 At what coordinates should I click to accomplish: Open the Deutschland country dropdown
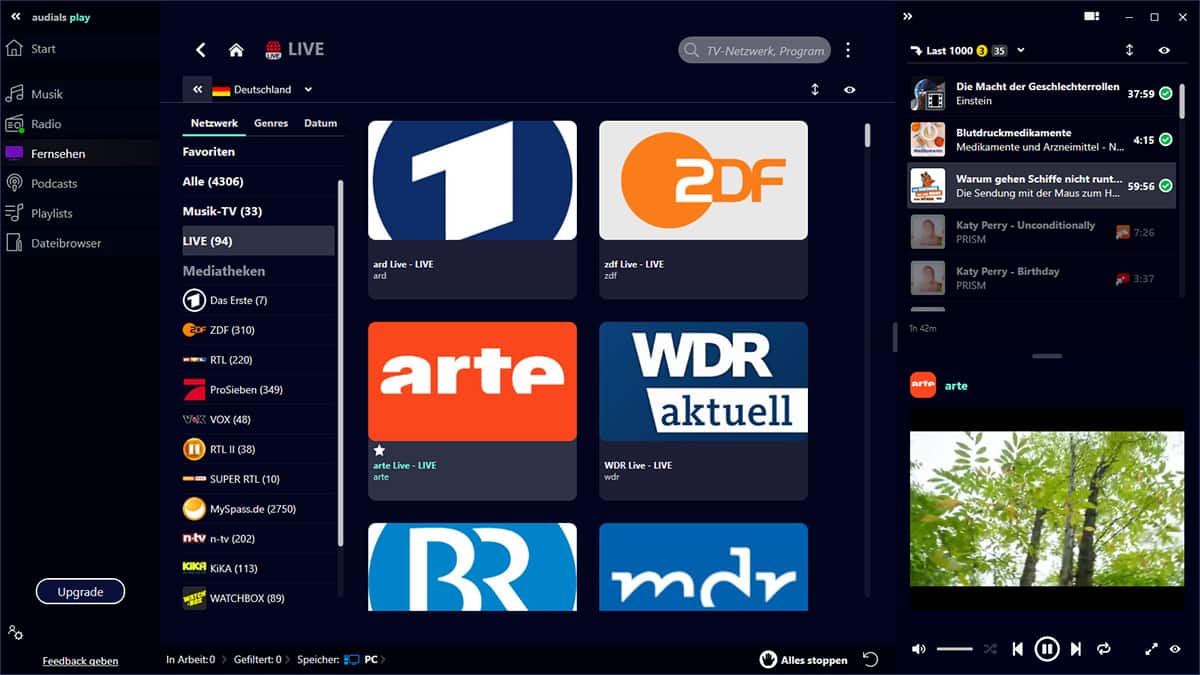pyautogui.click(x=263, y=89)
